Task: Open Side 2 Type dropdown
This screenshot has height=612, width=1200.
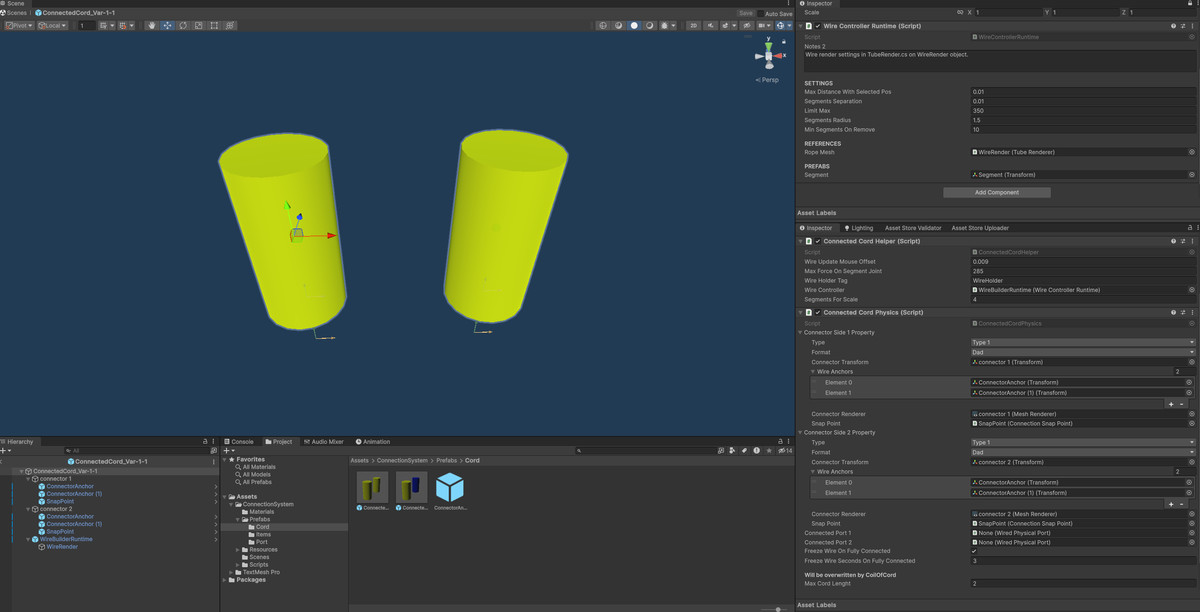Action: tap(1083, 442)
